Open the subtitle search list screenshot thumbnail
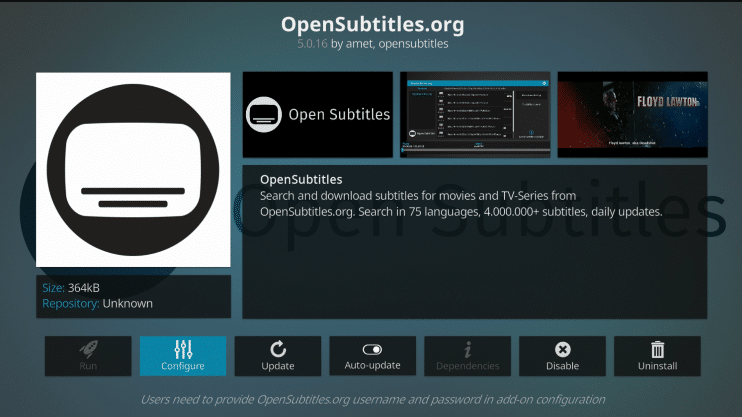Screen dimensions: 742x417 [475, 114]
